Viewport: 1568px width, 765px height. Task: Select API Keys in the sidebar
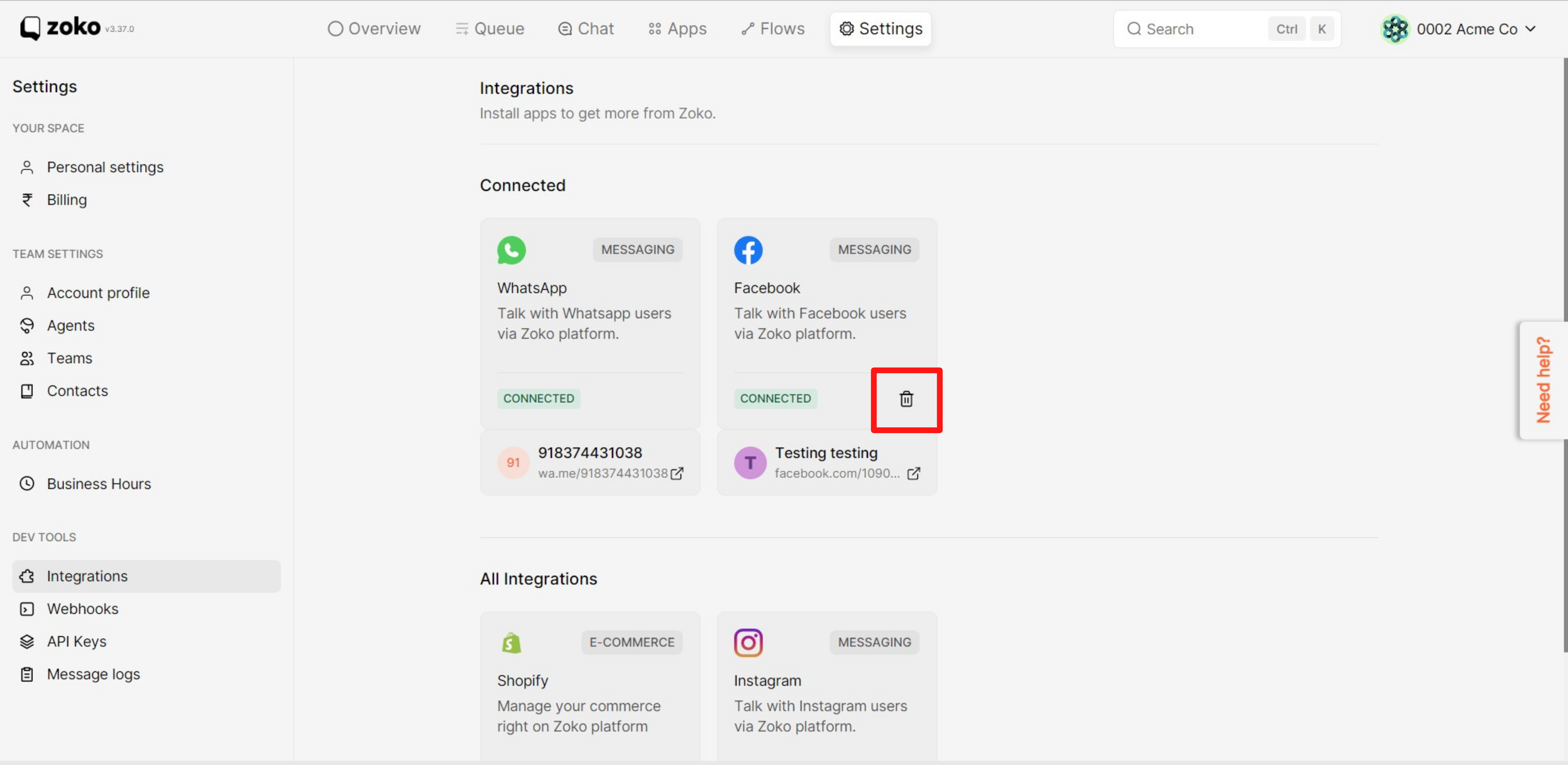[x=76, y=641]
